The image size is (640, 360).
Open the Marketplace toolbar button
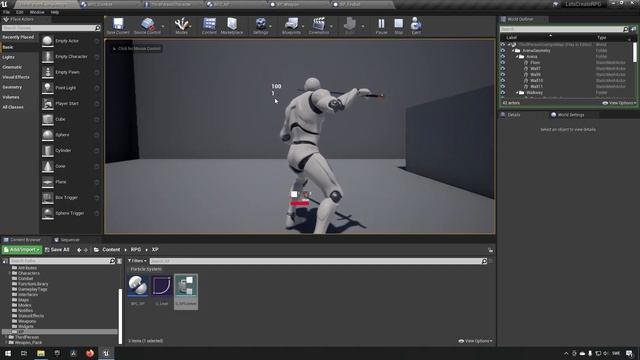(x=232, y=24)
